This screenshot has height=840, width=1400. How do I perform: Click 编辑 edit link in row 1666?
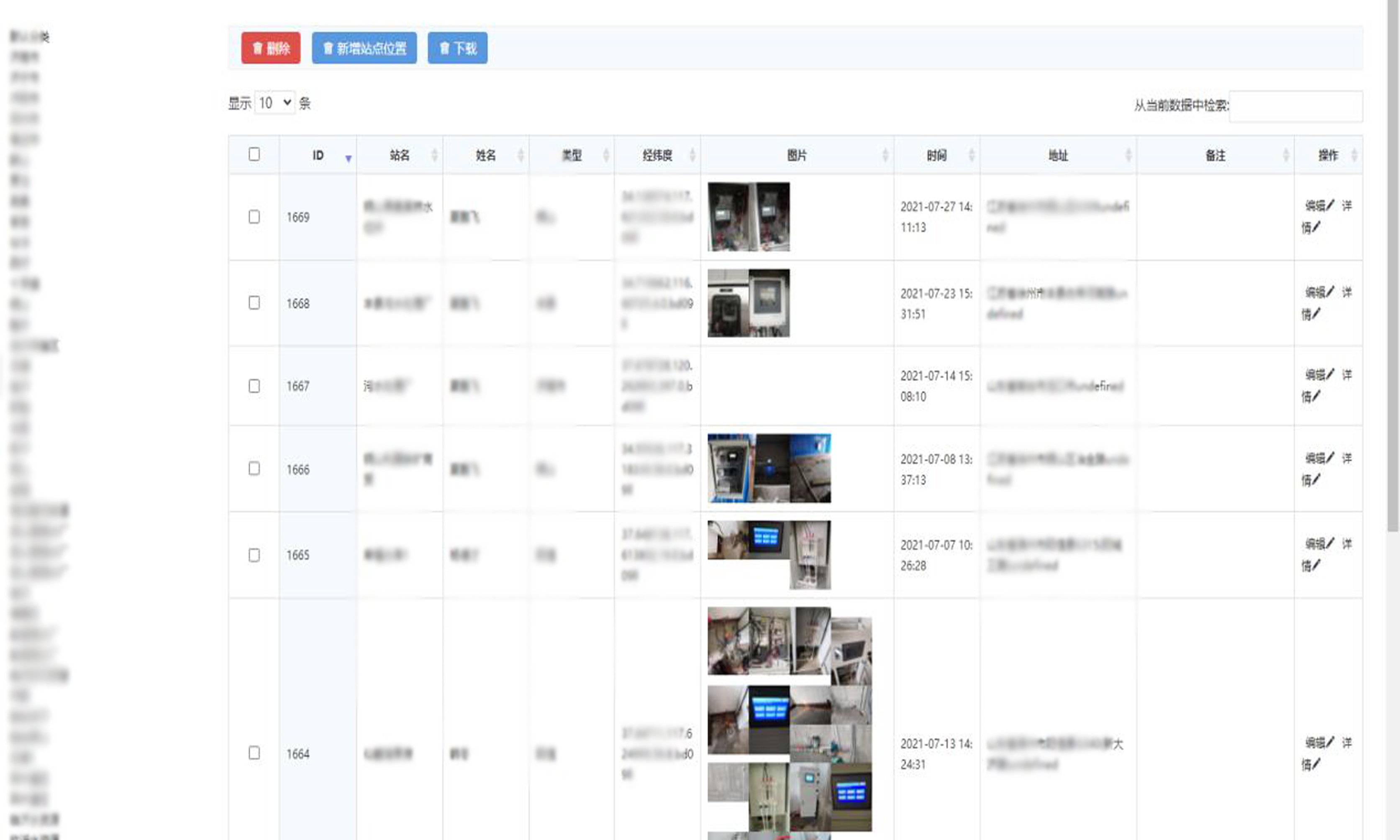coord(1320,458)
